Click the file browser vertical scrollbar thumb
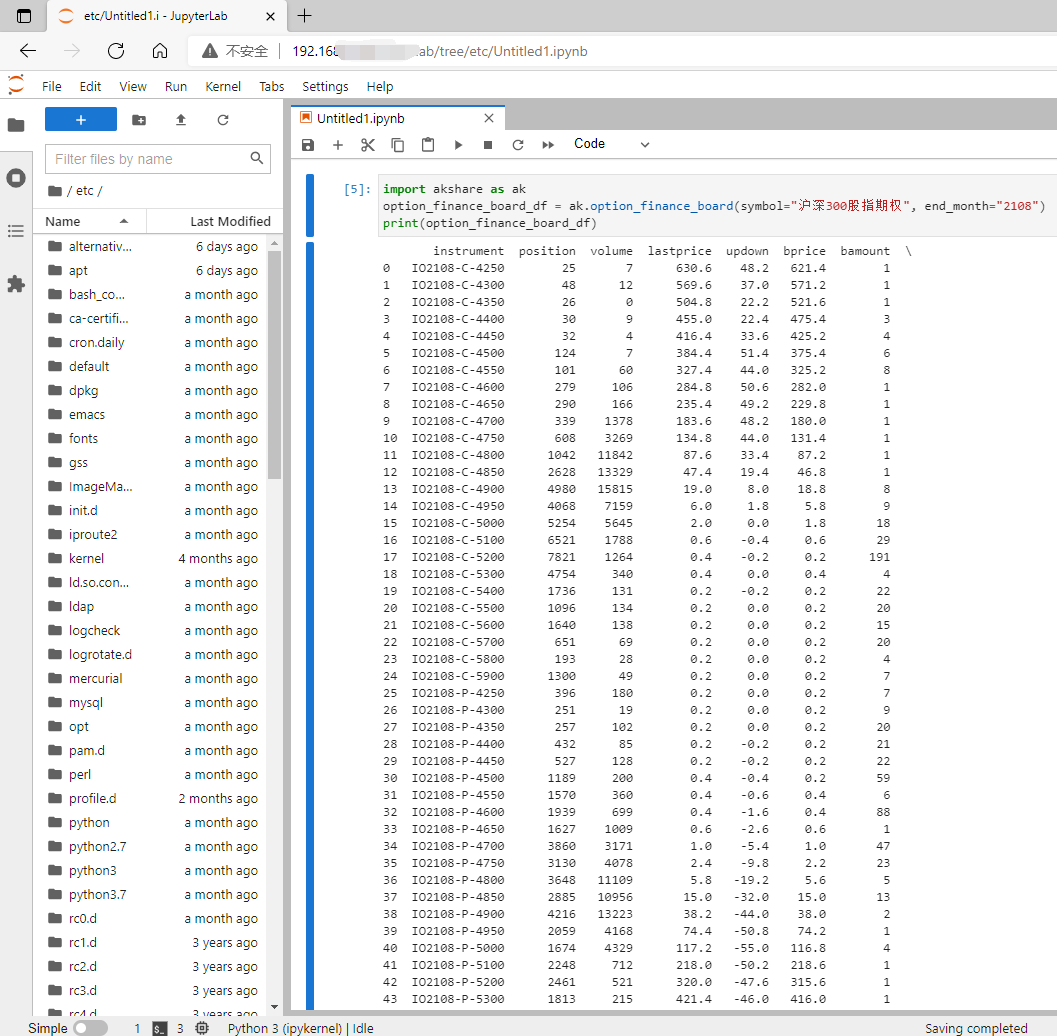 click(x=274, y=365)
